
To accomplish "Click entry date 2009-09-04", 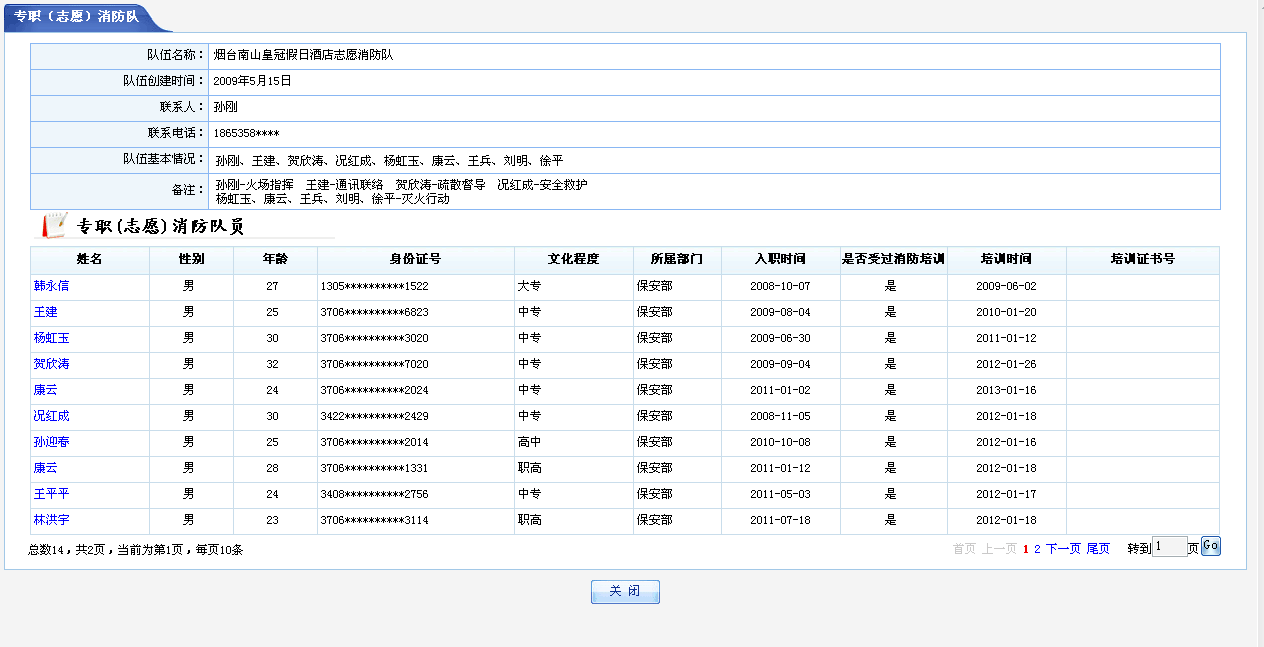I will pos(781,364).
